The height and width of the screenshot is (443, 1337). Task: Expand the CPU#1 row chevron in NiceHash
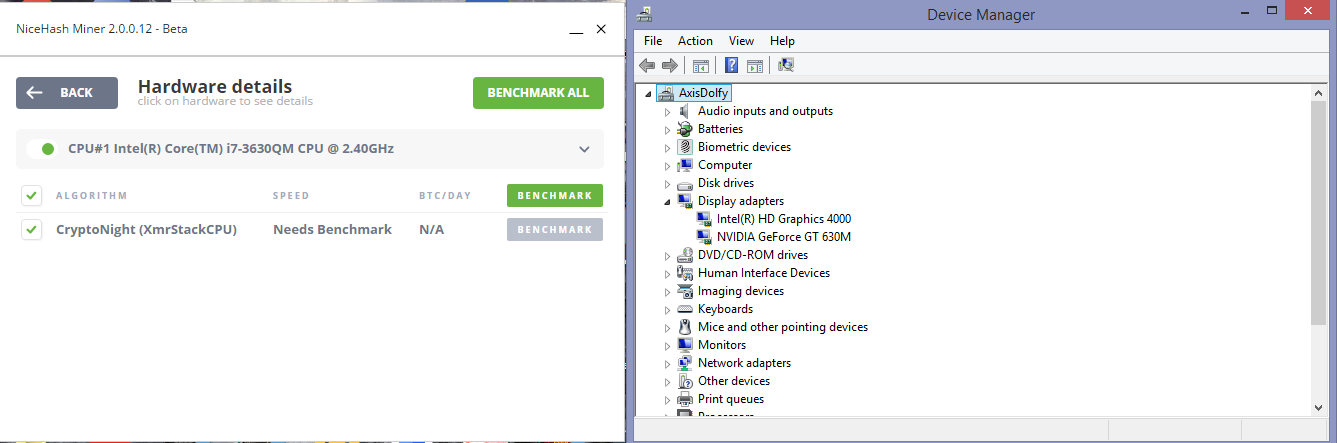tap(585, 149)
